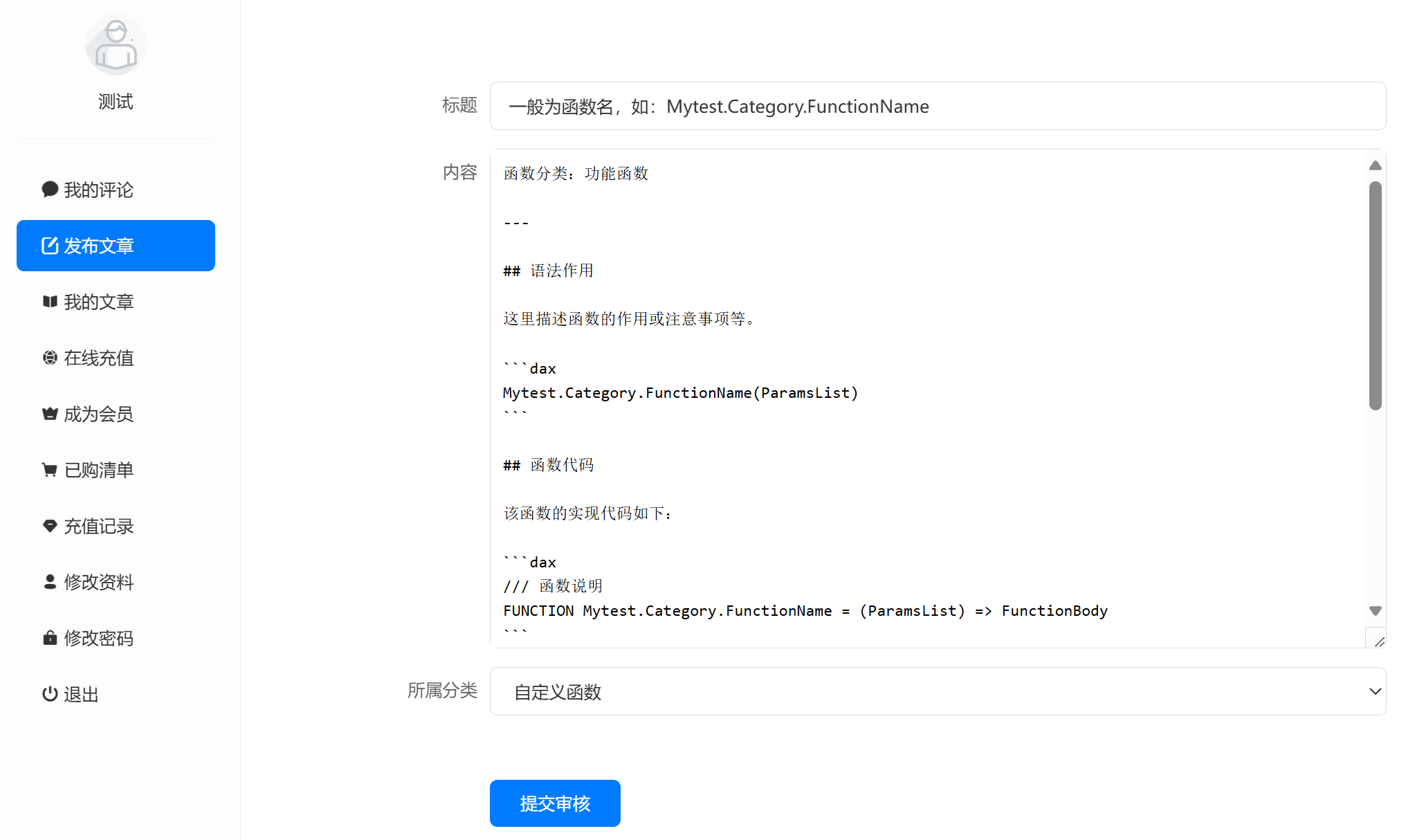Open 我的文章 menu item

[99, 302]
